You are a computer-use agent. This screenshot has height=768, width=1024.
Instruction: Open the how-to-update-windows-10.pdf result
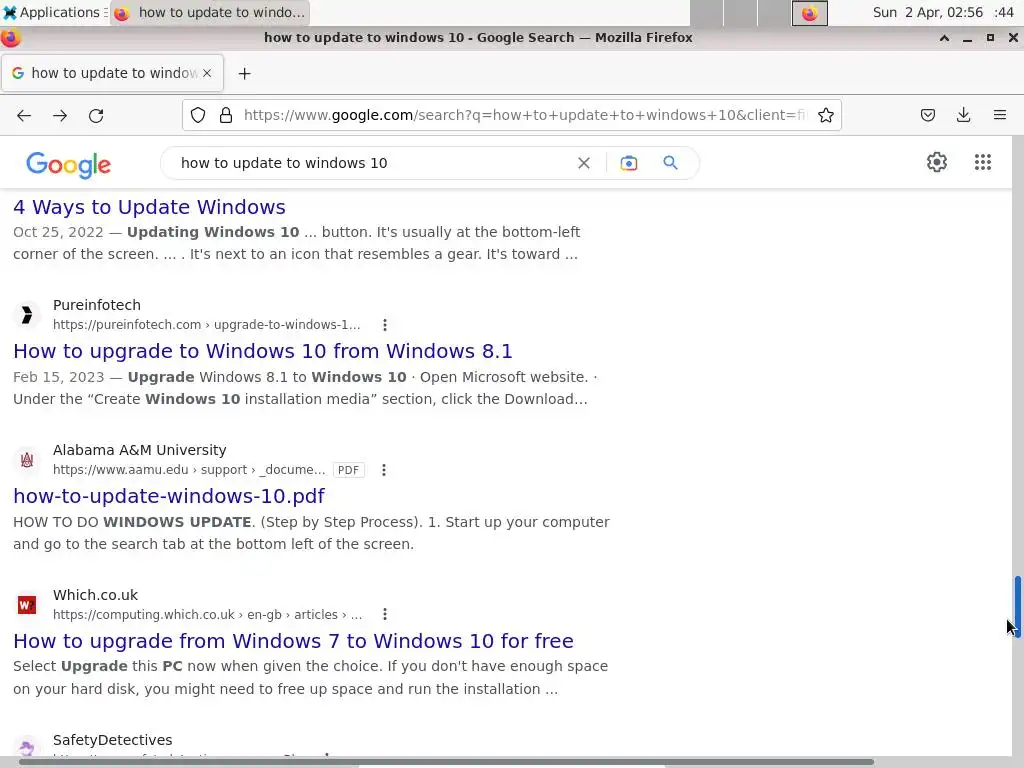coord(168,496)
